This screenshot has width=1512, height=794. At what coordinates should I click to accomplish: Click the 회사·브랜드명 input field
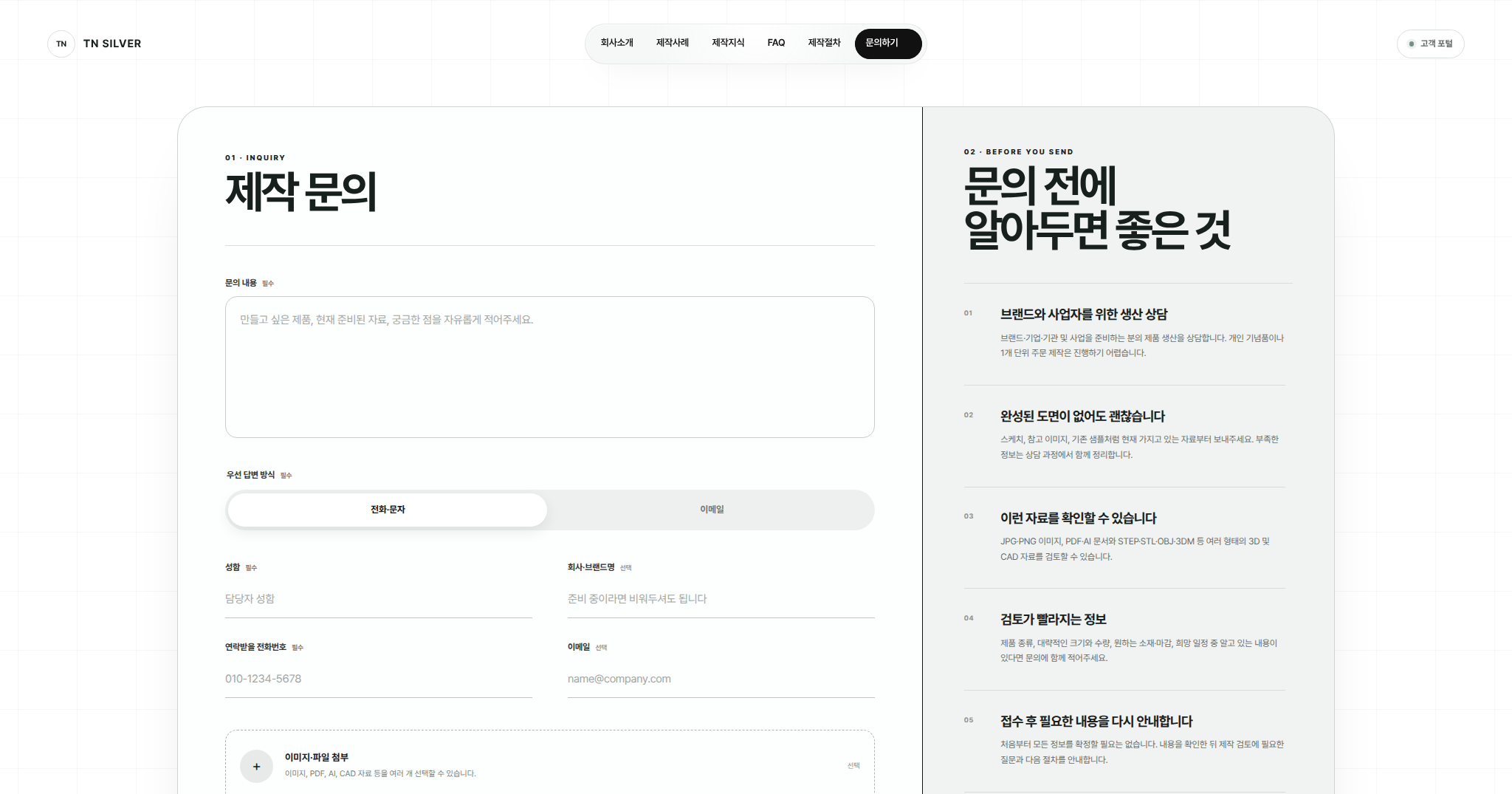(x=721, y=599)
